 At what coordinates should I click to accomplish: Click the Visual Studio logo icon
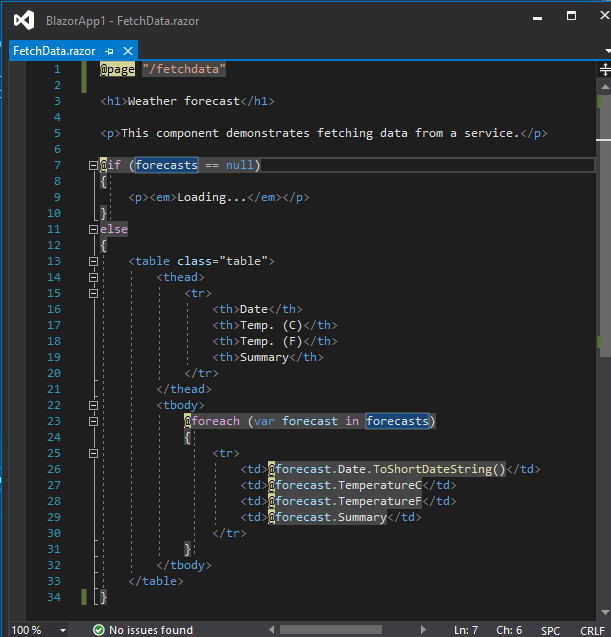click(x=24, y=19)
